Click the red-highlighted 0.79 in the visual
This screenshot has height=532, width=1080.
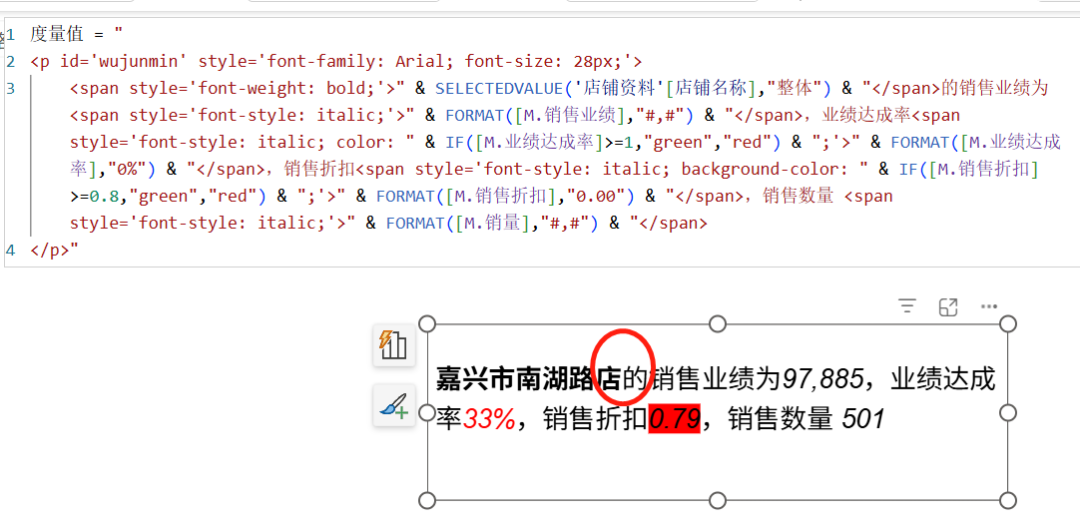point(674,418)
